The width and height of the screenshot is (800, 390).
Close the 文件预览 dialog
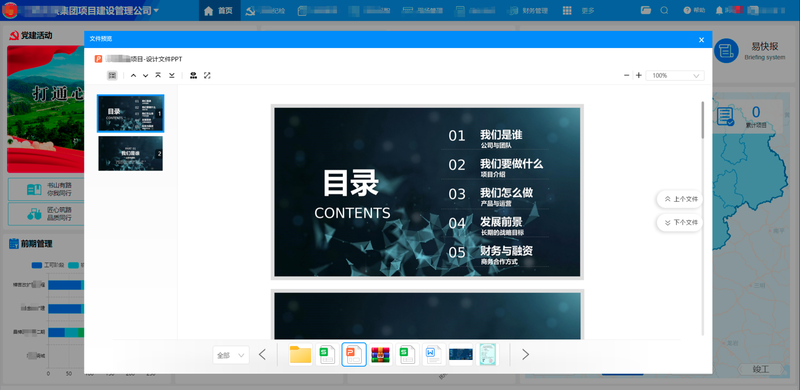702,40
